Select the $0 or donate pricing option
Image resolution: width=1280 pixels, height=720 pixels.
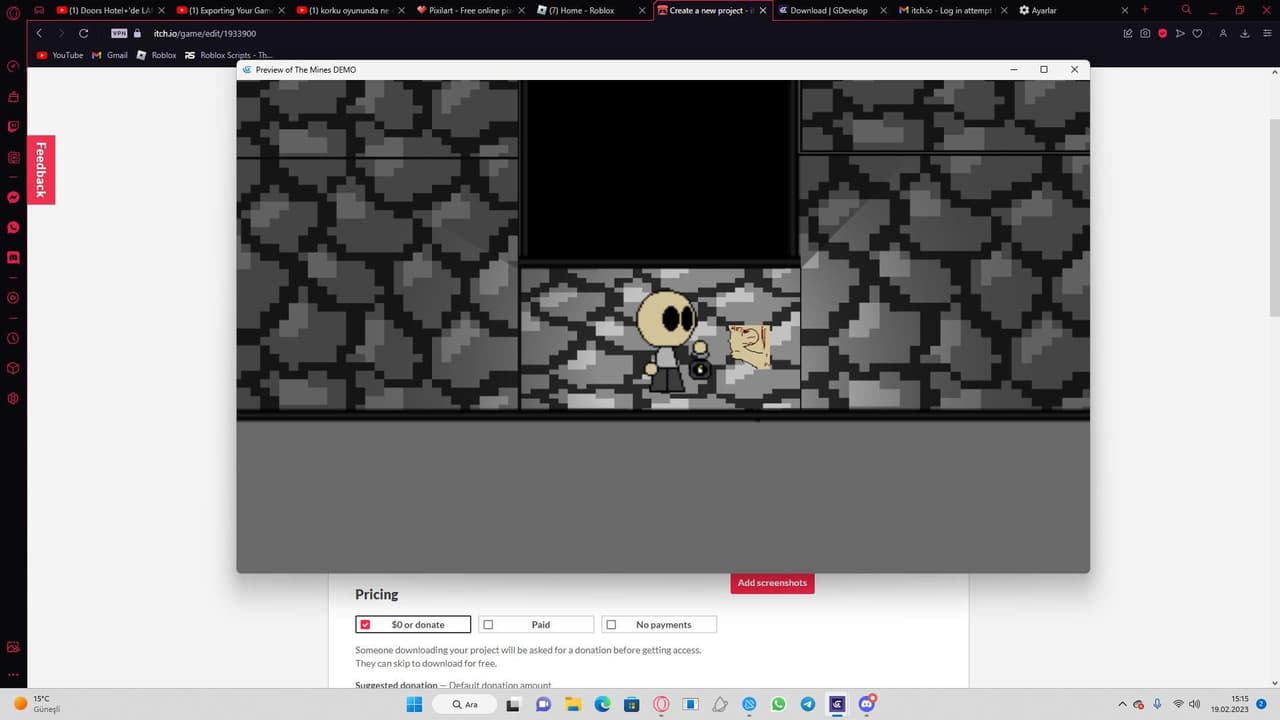click(413, 624)
